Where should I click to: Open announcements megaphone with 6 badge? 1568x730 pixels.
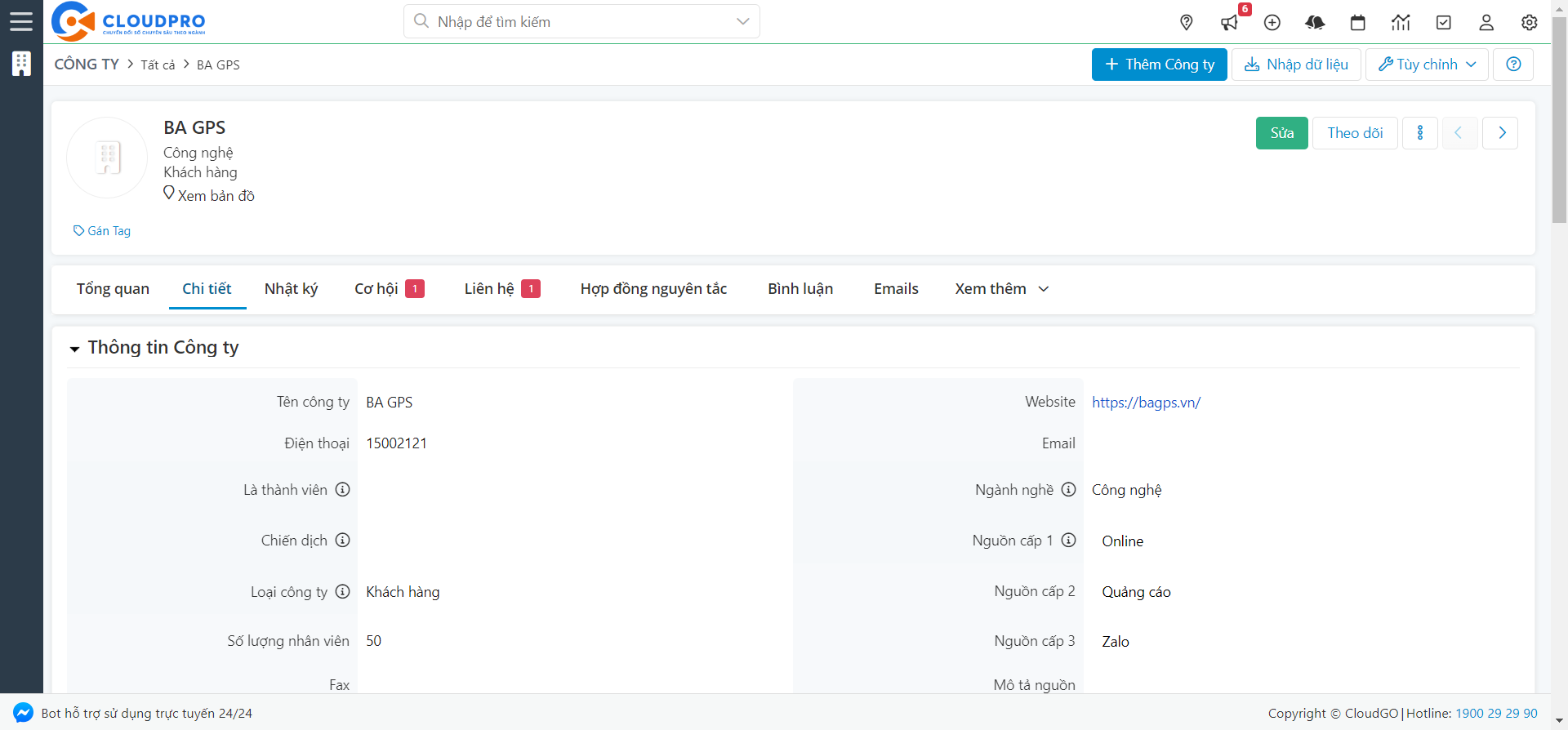click(x=1230, y=22)
